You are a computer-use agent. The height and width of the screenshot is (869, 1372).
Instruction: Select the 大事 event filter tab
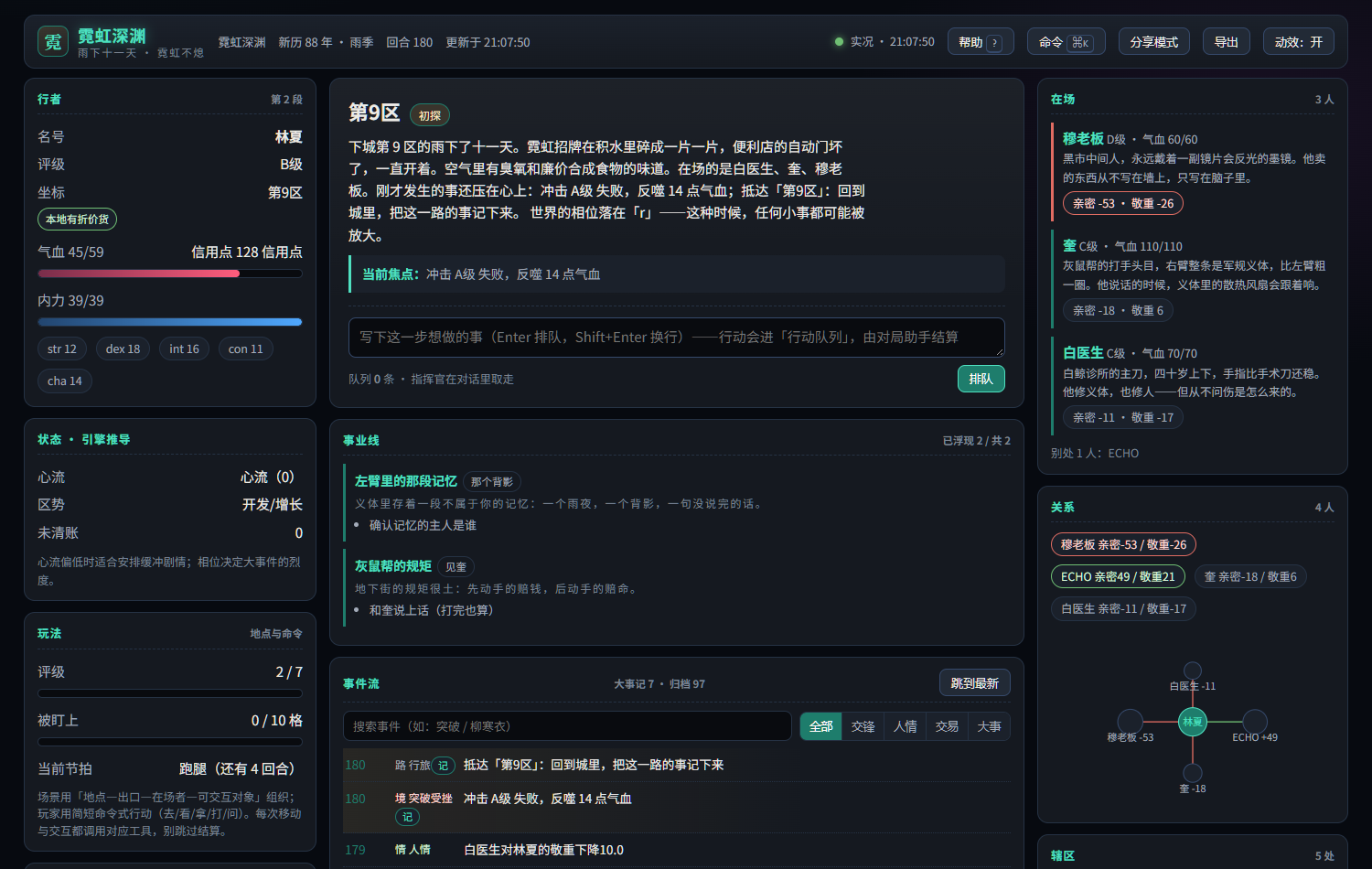pyautogui.click(x=990, y=726)
